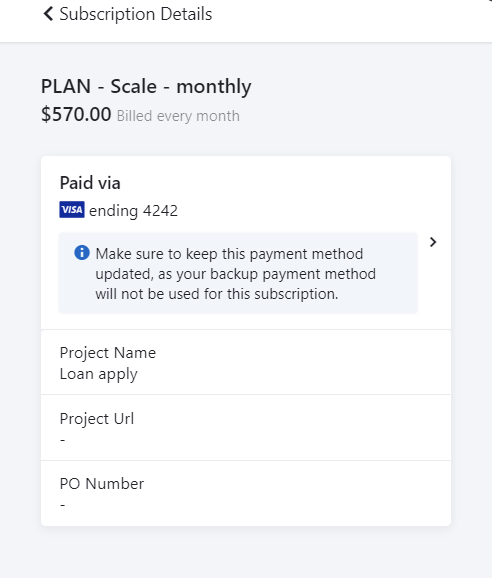Click the VISA card logo

tap(72, 210)
